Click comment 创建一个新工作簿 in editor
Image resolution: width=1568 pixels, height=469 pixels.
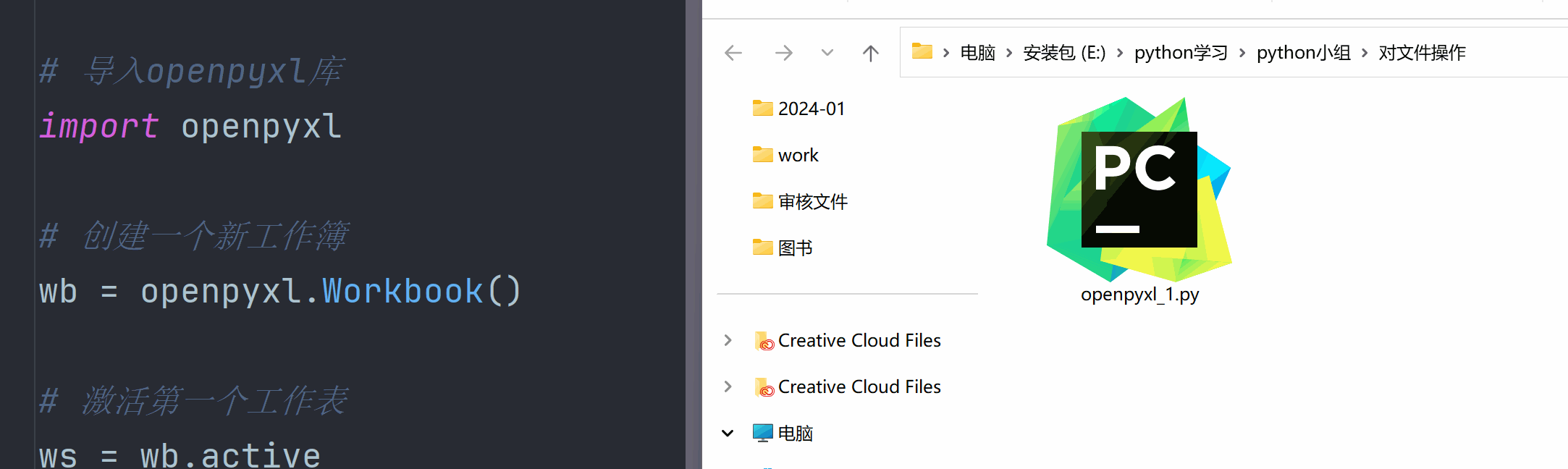tap(193, 236)
